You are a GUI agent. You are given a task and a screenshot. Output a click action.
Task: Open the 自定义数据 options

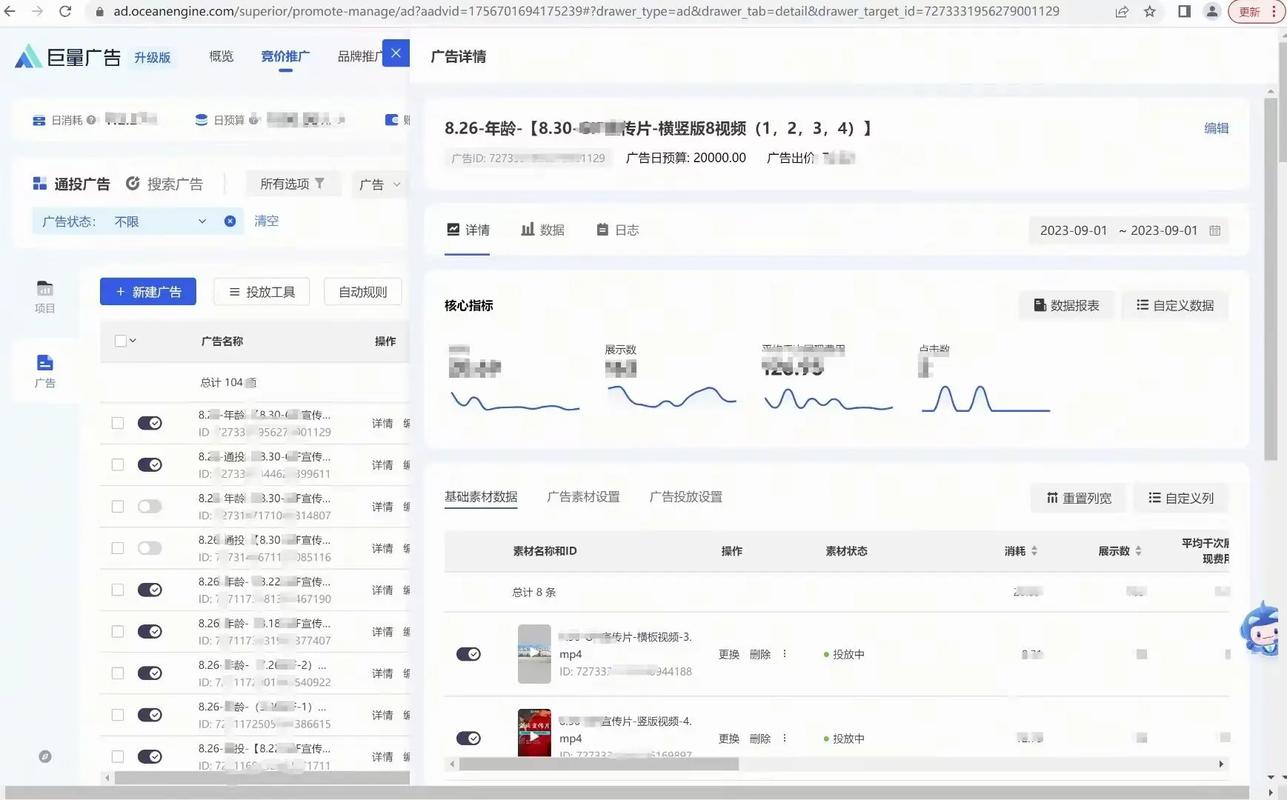[1175, 305]
